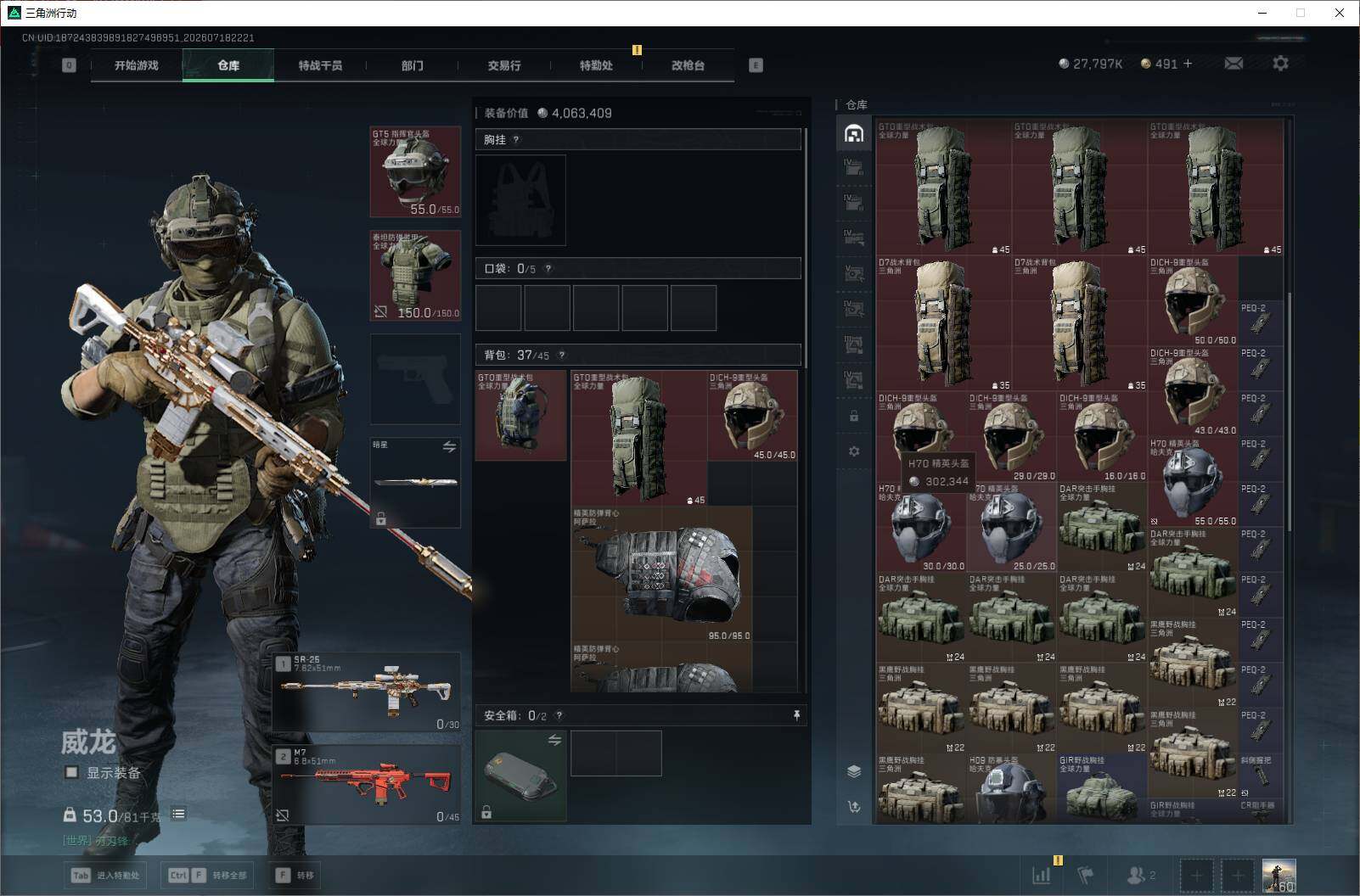Click the 进入特勤处 button

pyautogui.click(x=106, y=875)
